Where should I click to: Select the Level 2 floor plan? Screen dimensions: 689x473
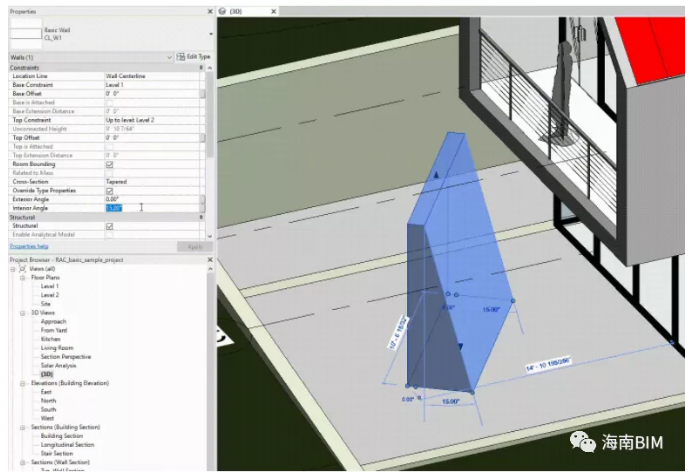(50, 295)
